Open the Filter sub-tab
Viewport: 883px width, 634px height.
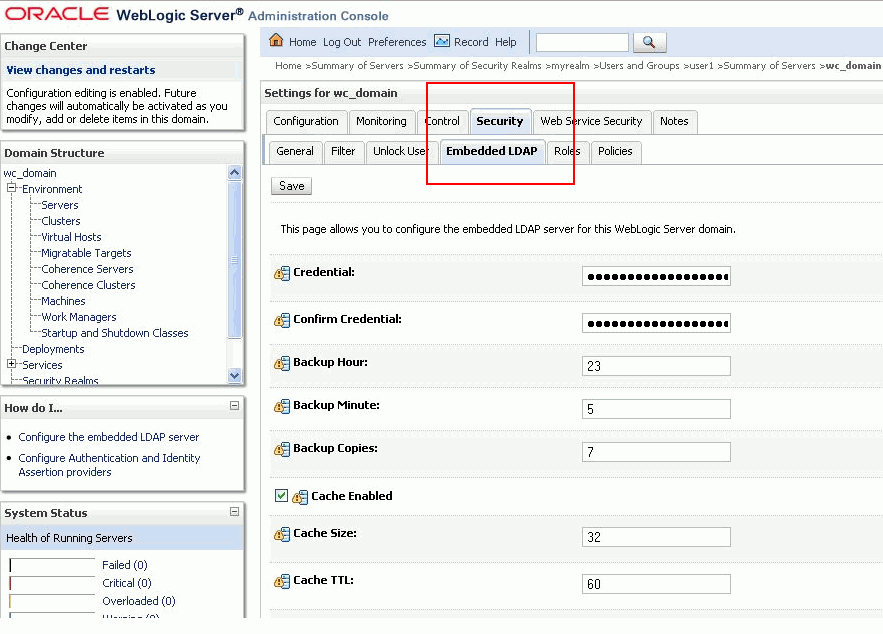click(343, 151)
